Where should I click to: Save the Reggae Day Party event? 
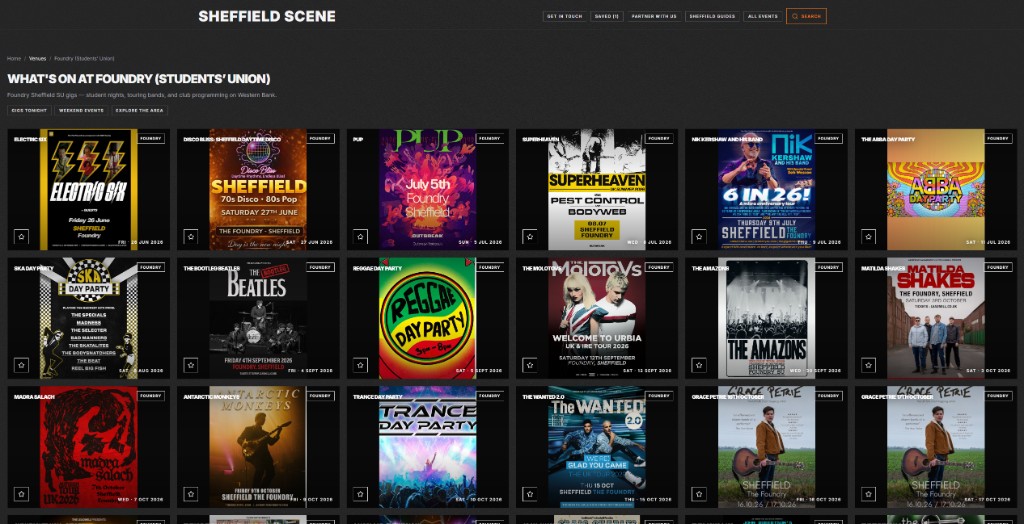click(x=360, y=365)
